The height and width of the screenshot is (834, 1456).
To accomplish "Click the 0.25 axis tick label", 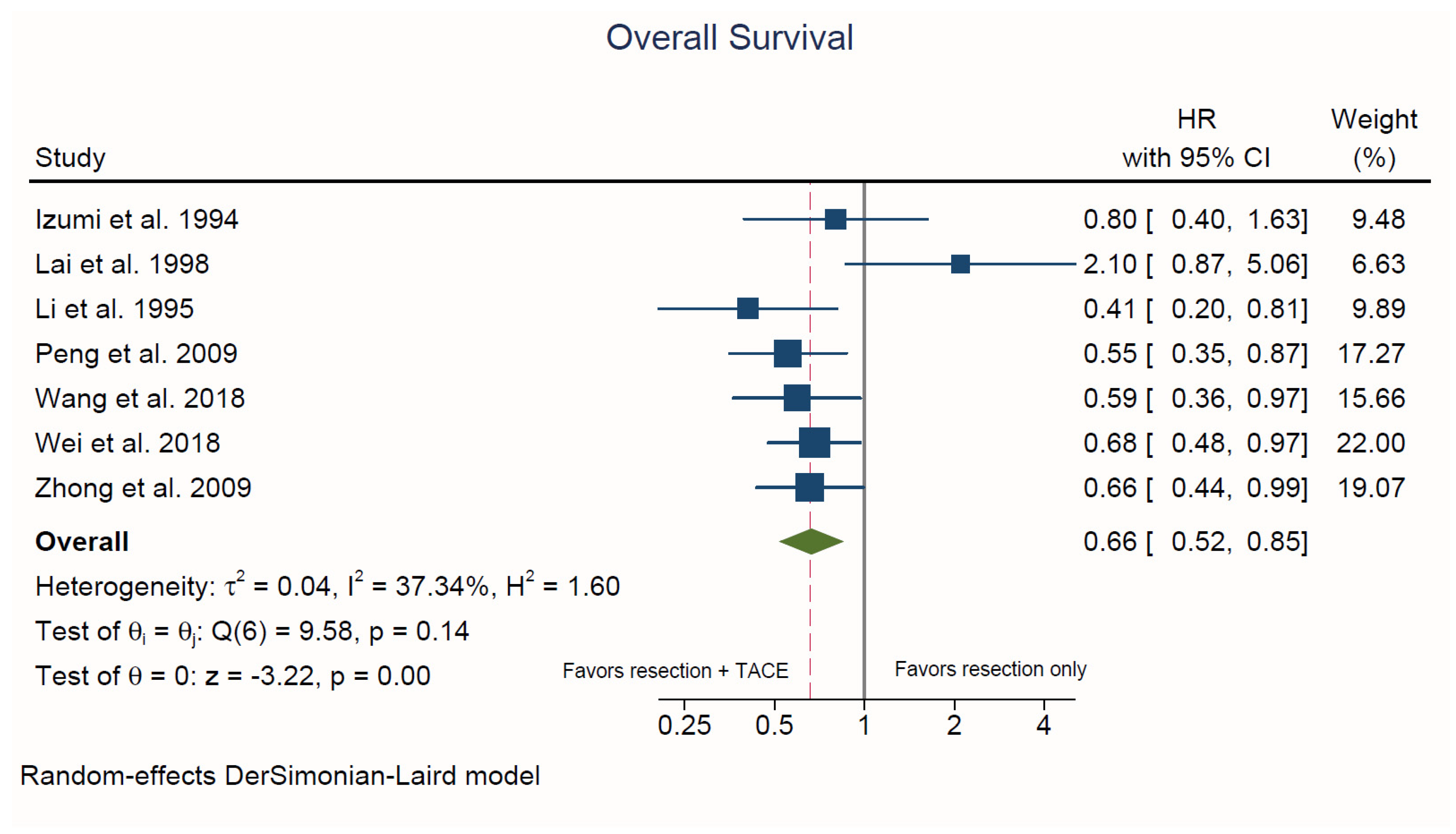I will click(x=684, y=726).
